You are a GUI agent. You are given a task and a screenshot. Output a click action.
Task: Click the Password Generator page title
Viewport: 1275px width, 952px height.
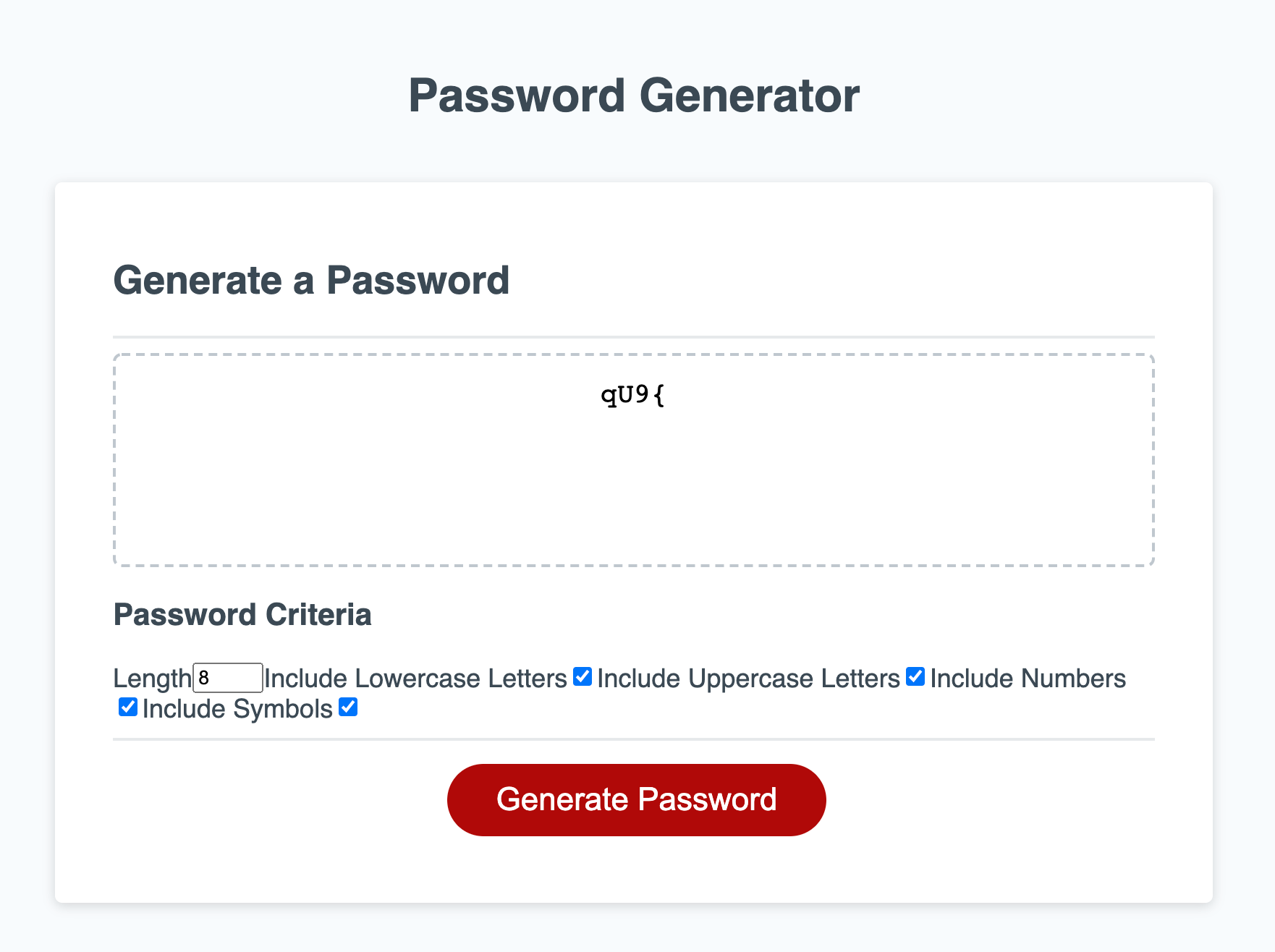[635, 95]
